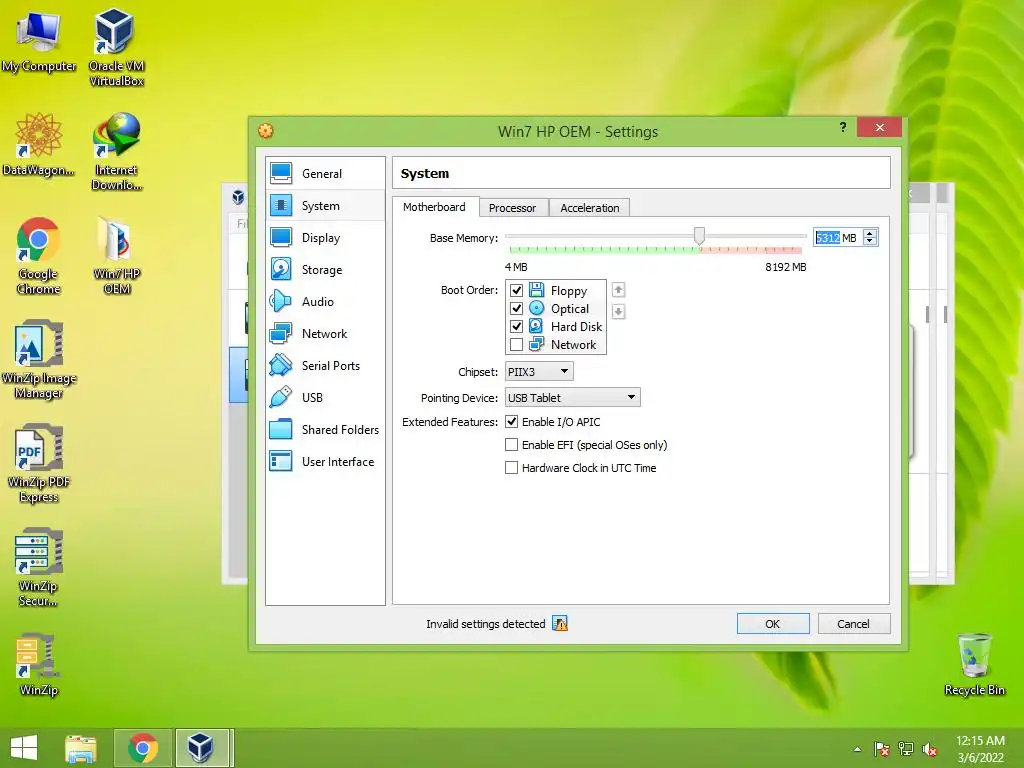Screen dimensions: 1024x768
Task: Open Display settings in sidebar
Action: pyautogui.click(x=325, y=238)
